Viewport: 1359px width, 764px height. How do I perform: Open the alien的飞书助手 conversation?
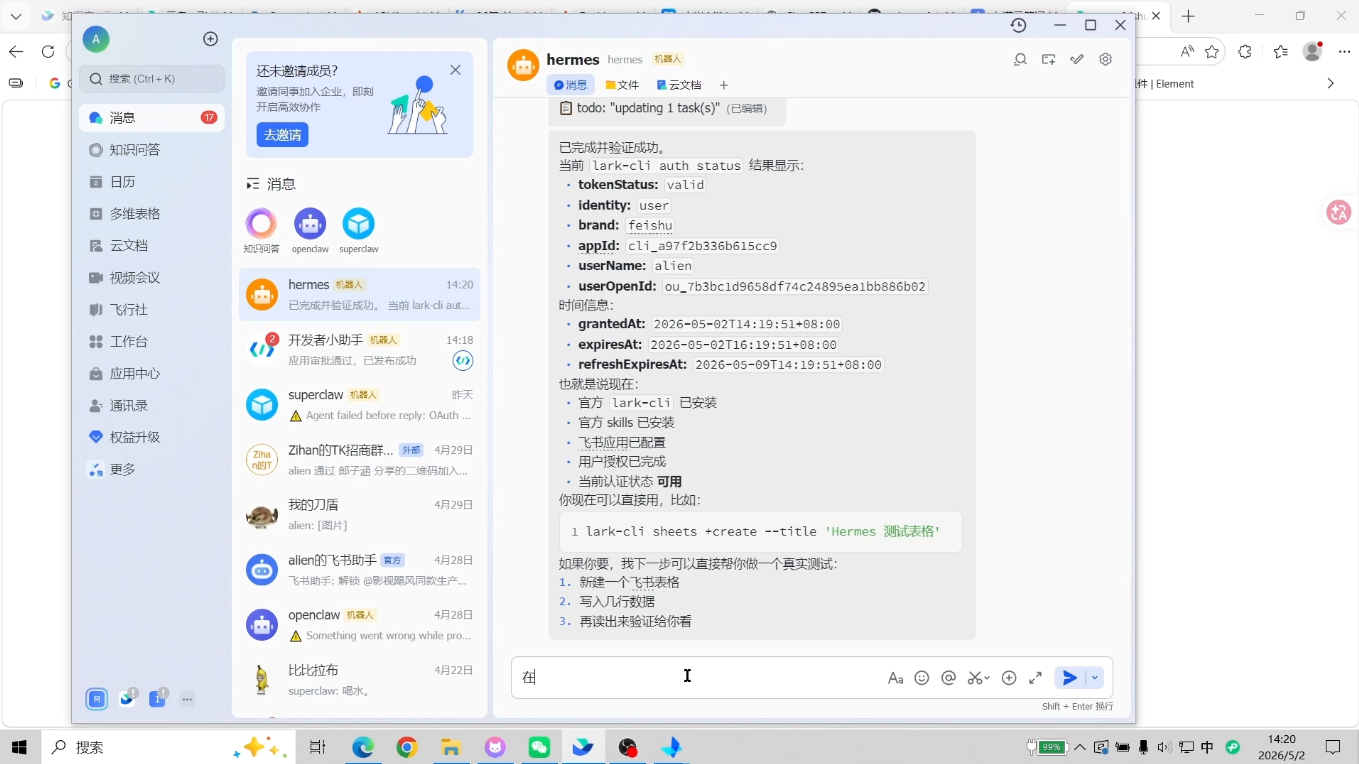[x=359, y=570]
